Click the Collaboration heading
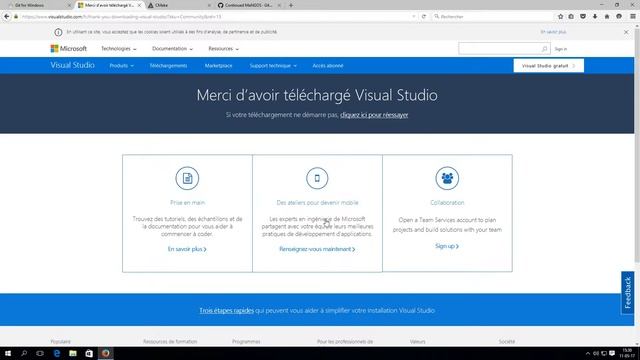 [x=447, y=202]
